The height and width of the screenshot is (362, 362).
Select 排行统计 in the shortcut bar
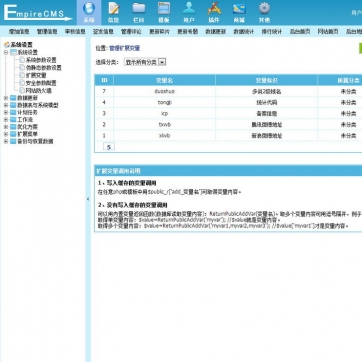[x=271, y=32]
